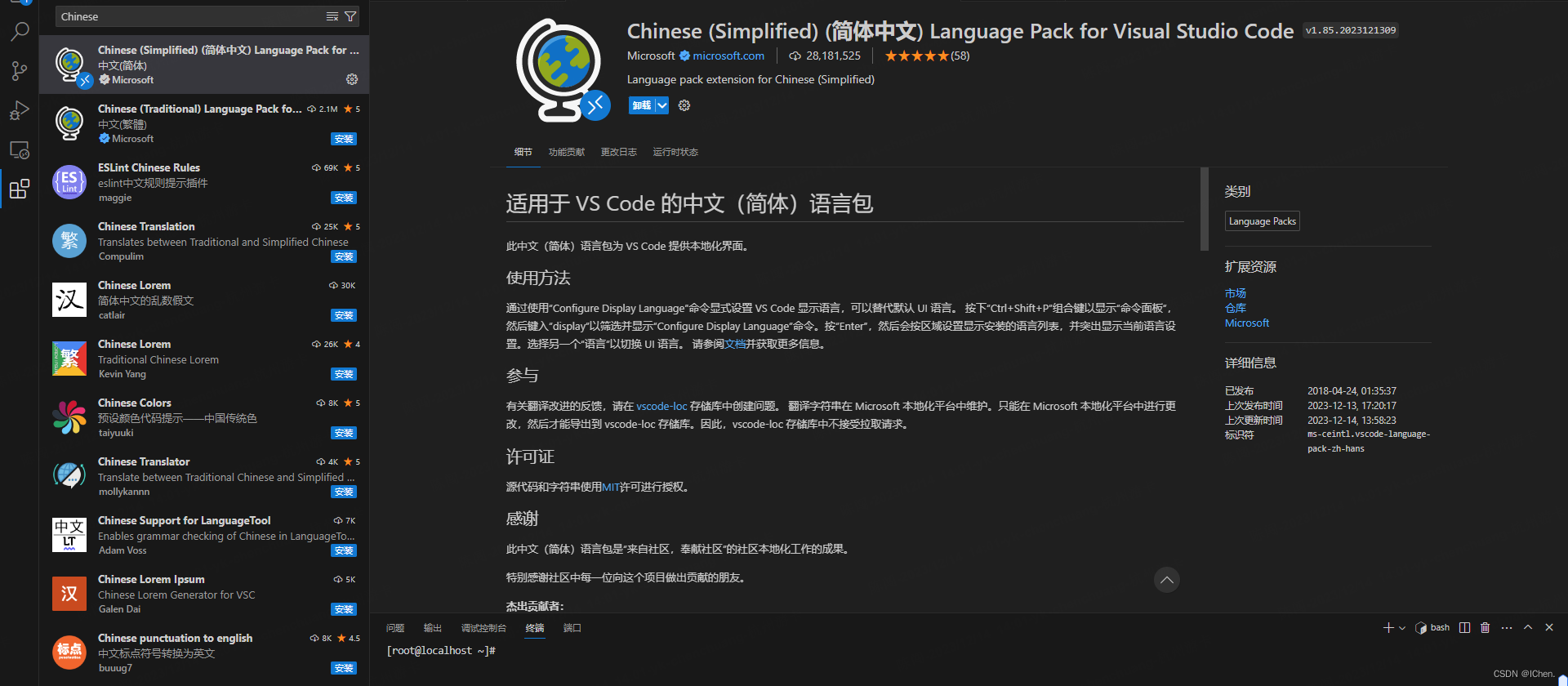The image size is (1568, 686).
Task: Click the Chinese Translator extension icon
Action: pos(69,476)
